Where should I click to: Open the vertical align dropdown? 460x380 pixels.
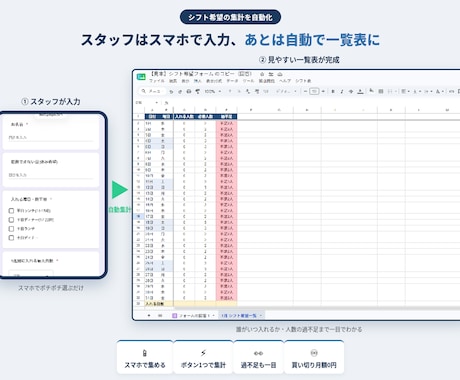(417, 91)
